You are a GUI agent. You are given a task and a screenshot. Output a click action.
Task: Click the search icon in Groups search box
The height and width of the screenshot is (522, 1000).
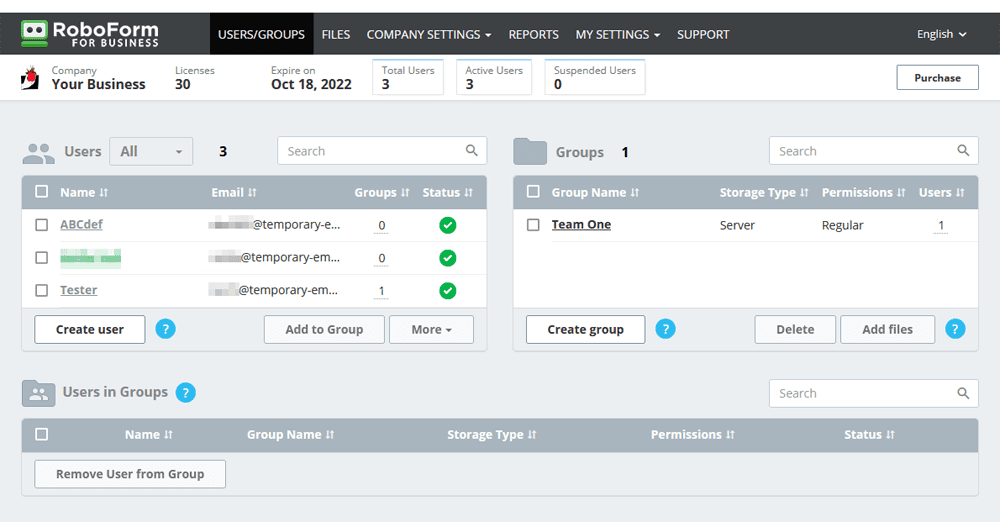pos(963,151)
